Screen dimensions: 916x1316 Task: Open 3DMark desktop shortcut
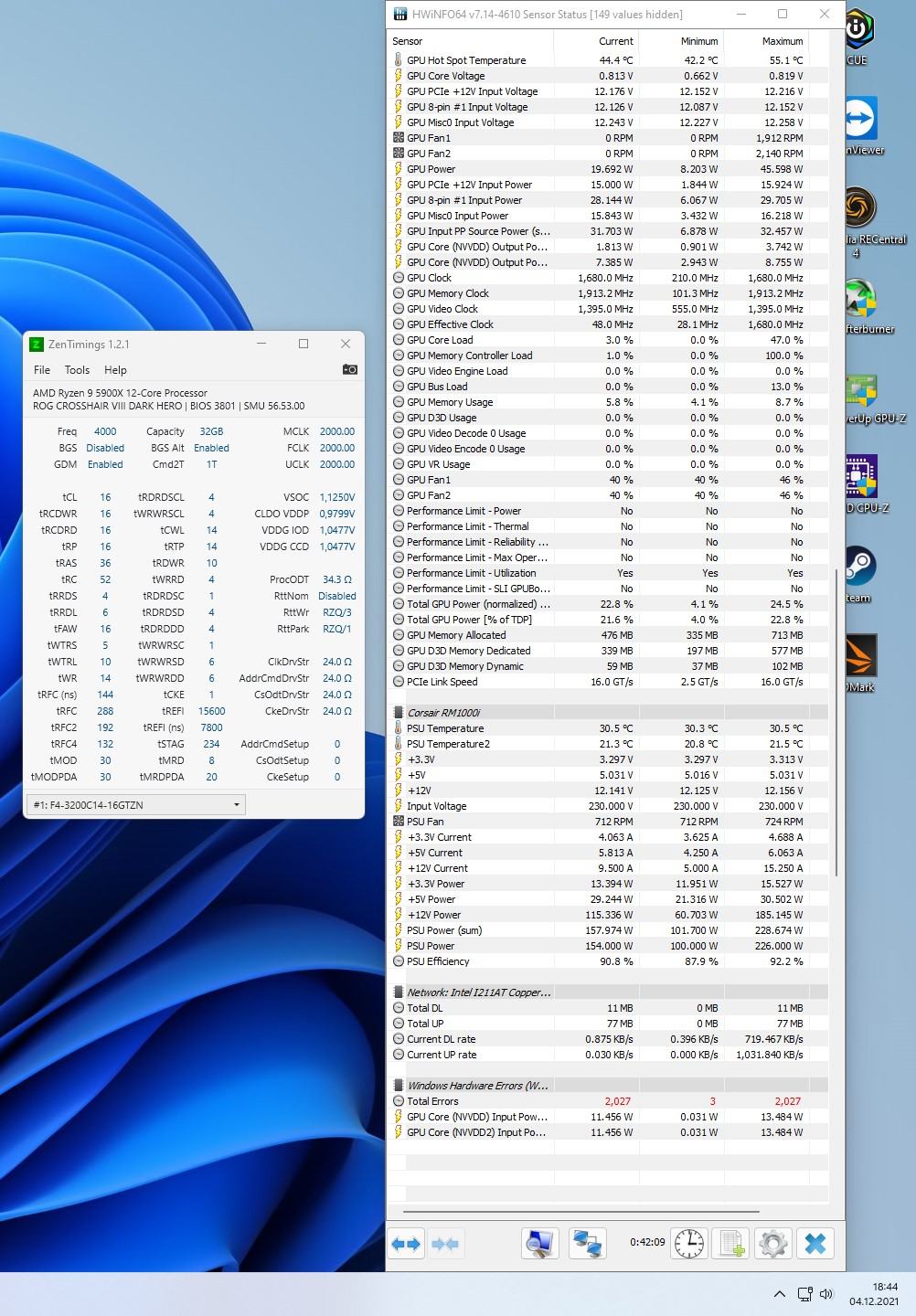point(860,663)
